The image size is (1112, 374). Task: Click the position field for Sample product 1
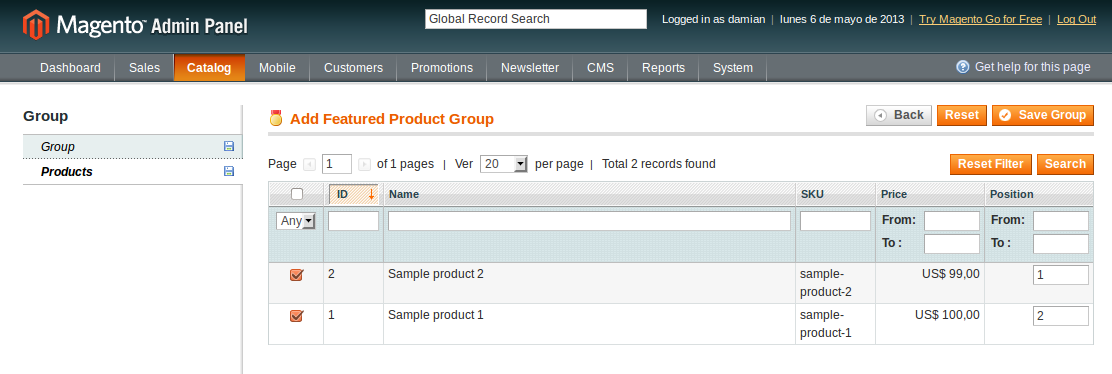(1061, 316)
